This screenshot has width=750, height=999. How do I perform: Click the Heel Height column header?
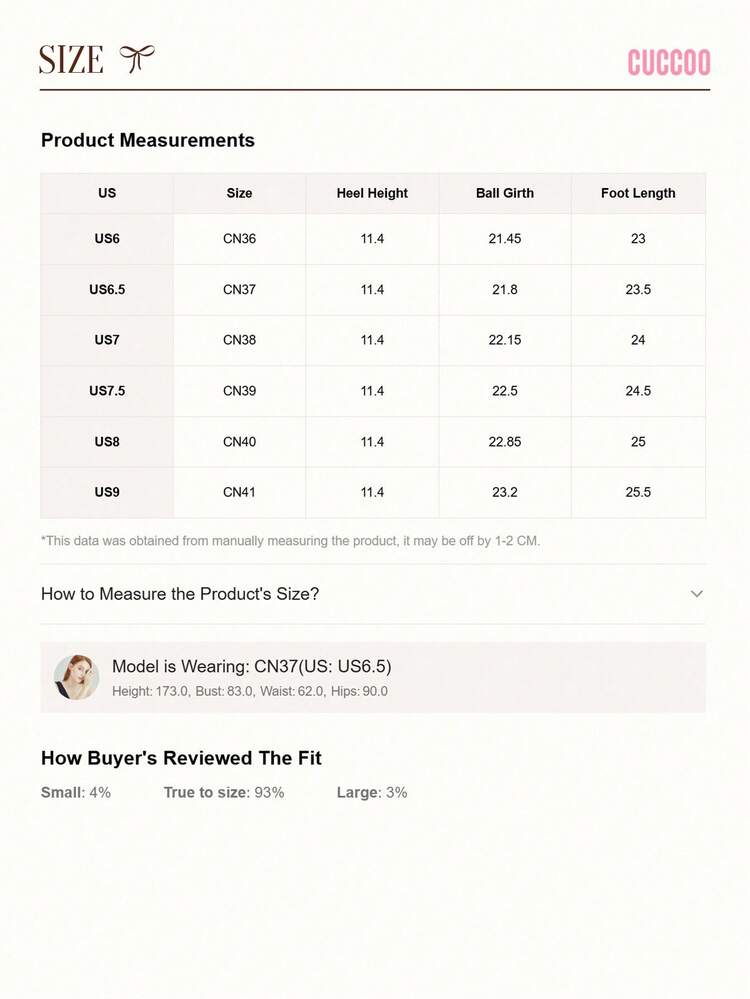pos(372,193)
